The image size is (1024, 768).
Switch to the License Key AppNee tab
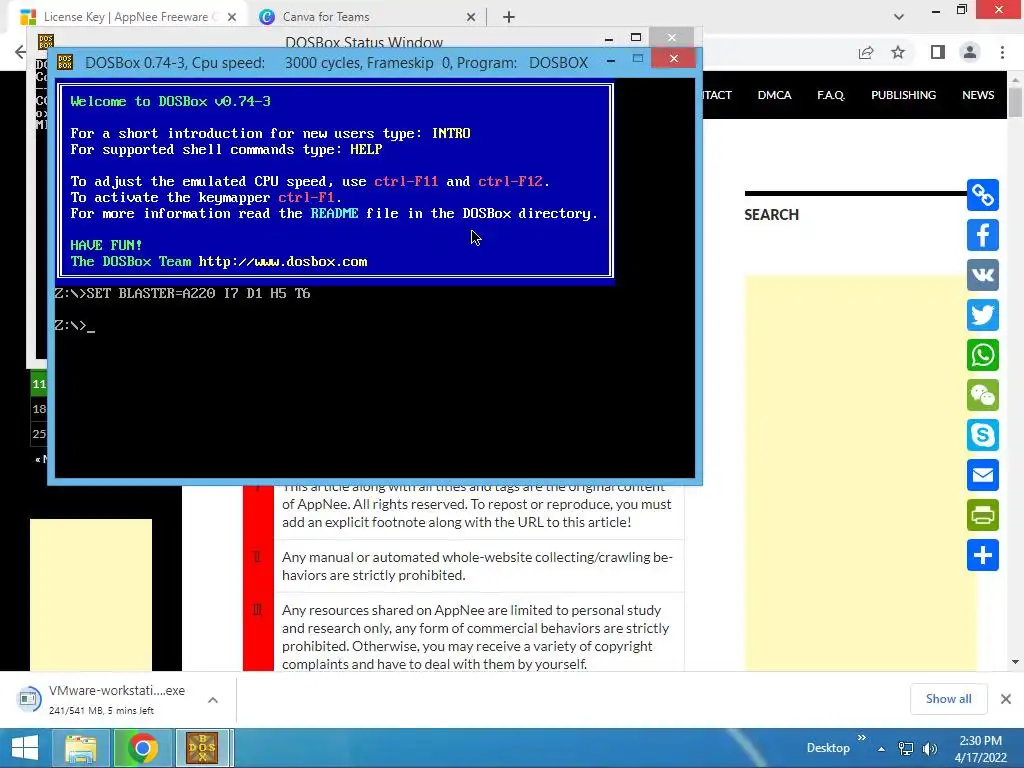126,17
